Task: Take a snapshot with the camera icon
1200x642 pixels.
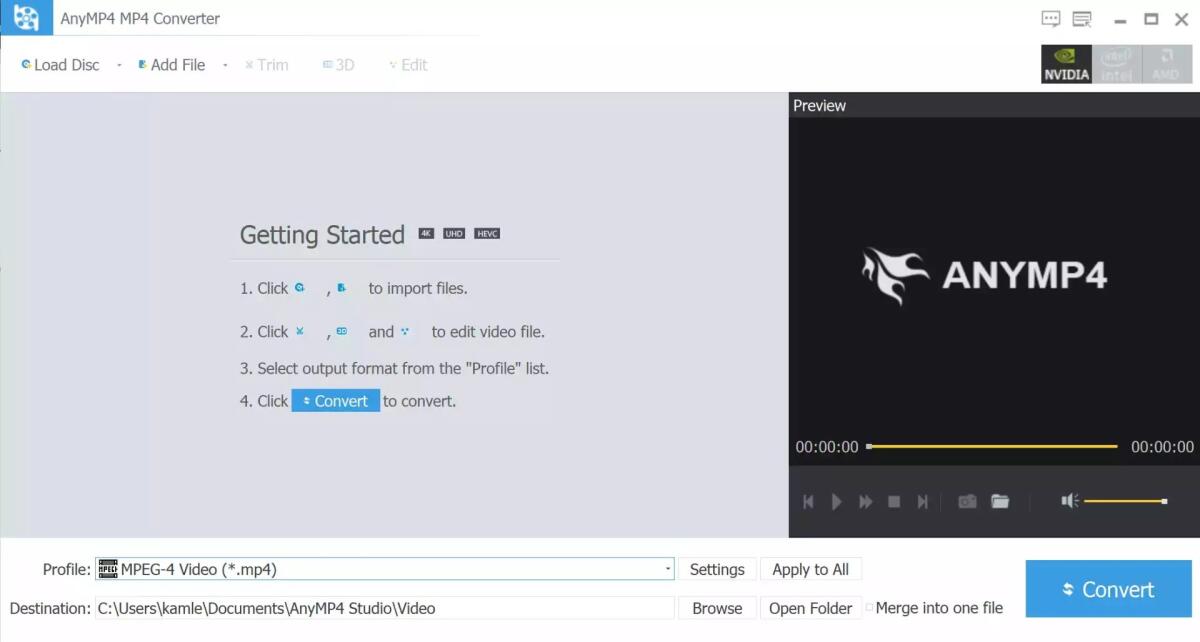Action: tap(967, 501)
